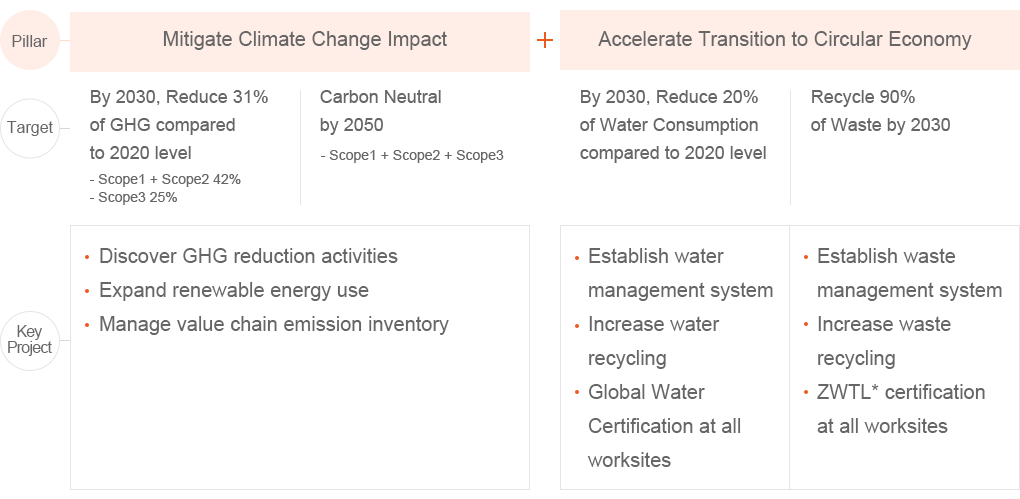
Task: Click Establish water management system item
Action: point(680,273)
